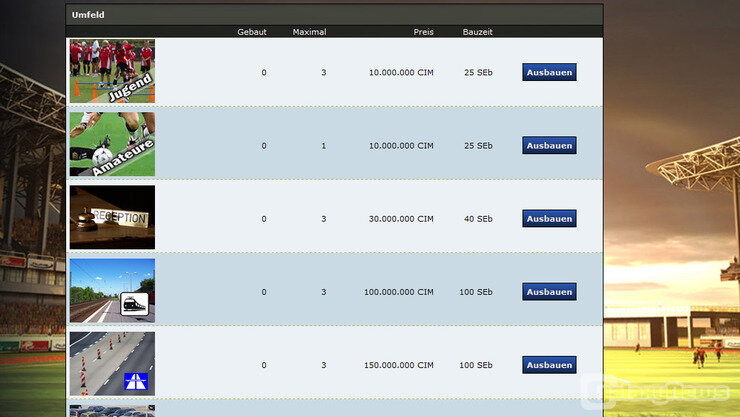Click Ausbauen in the 150.000.000 CIM row
This screenshot has height=417, width=740.
tap(549, 365)
